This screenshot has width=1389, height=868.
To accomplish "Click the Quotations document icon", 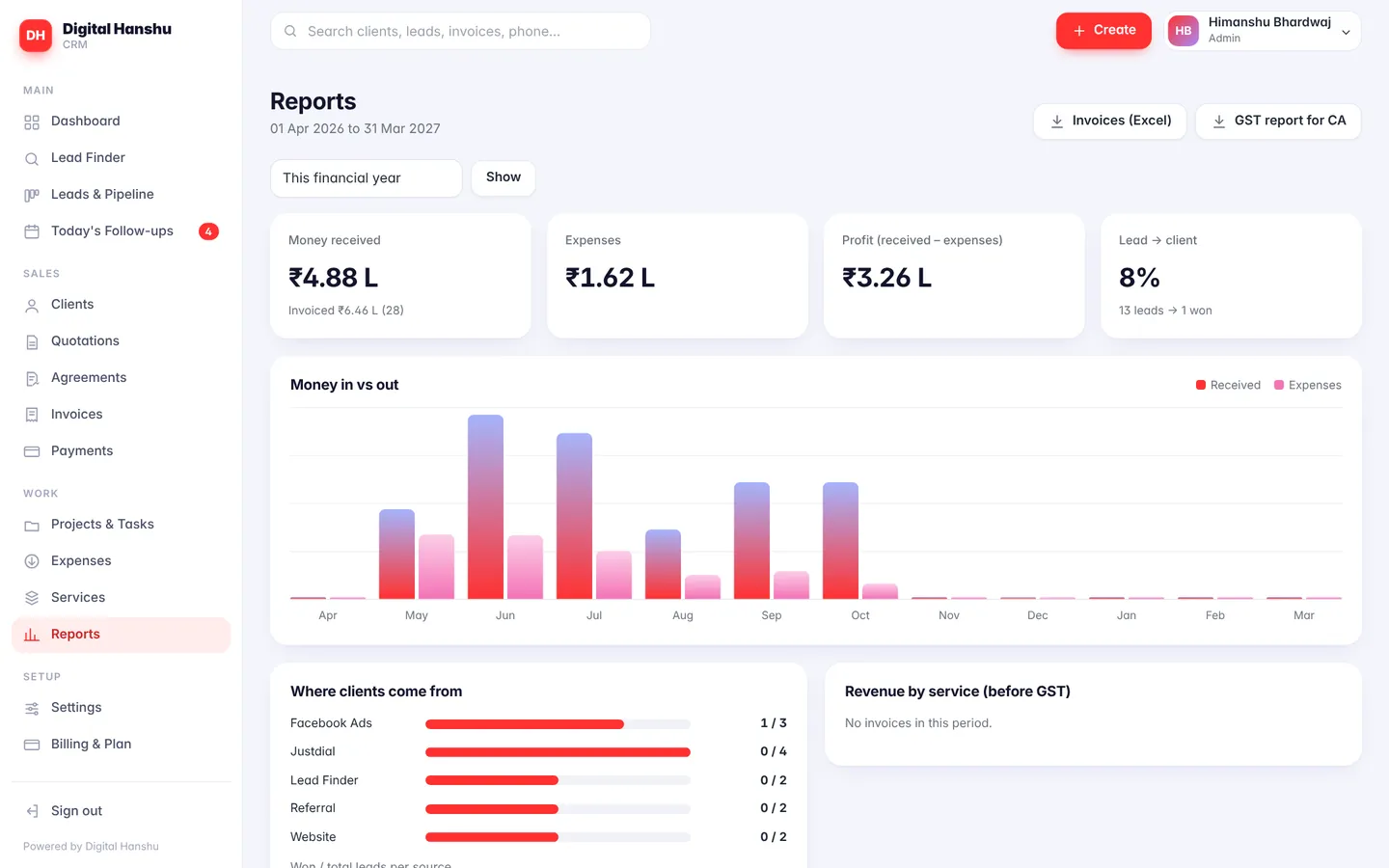I will point(32,342).
